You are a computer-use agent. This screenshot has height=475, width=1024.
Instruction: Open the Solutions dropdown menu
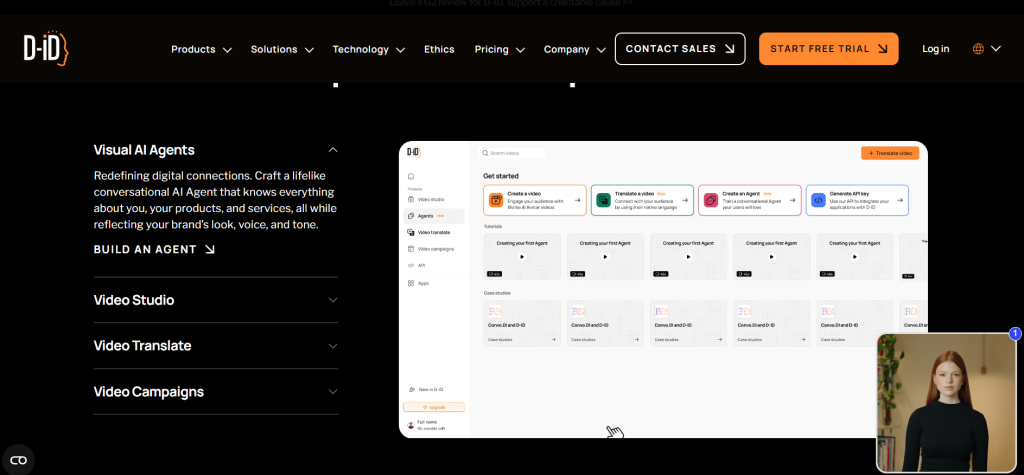(x=282, y=49)
